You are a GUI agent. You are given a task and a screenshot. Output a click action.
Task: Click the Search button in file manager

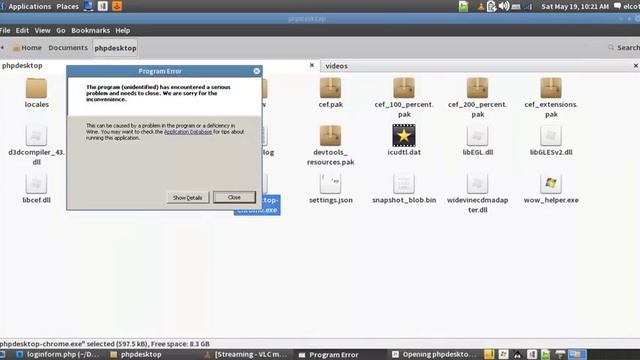pyautogui.click(x=624, y=48)
